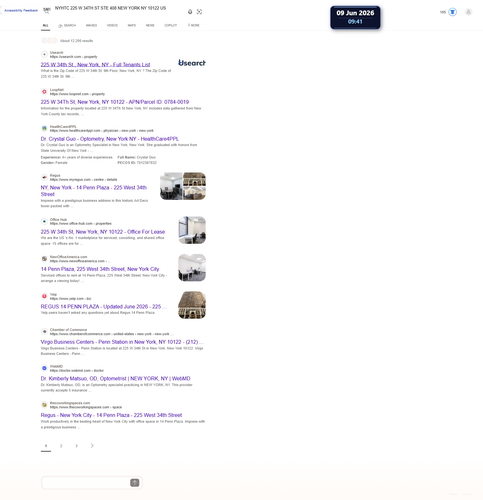This screenshot has width=483, height=500.
Task: Click the Regus myregus image collage thumbnail
Action: (183, 186)
